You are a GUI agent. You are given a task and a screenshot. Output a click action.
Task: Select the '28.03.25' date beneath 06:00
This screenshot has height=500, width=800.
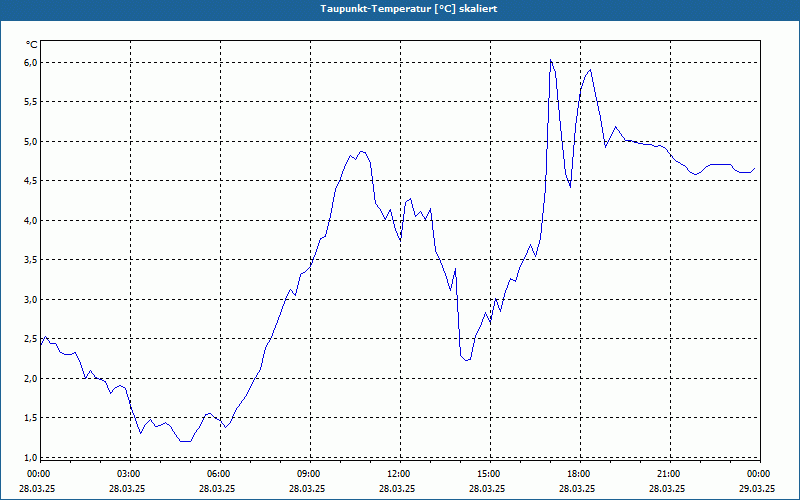coord(217,488)
